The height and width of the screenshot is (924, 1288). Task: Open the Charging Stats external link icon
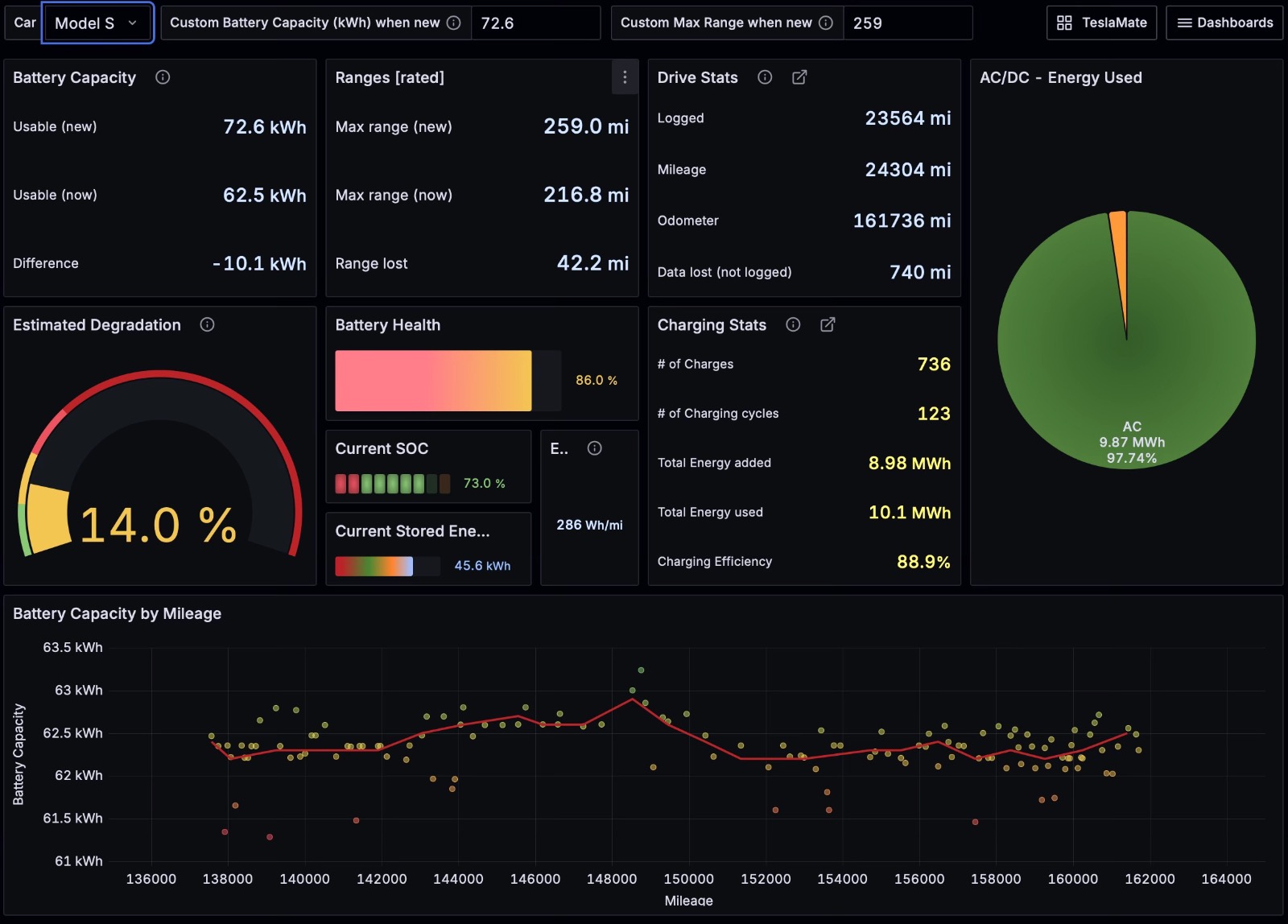click(828, 324)
